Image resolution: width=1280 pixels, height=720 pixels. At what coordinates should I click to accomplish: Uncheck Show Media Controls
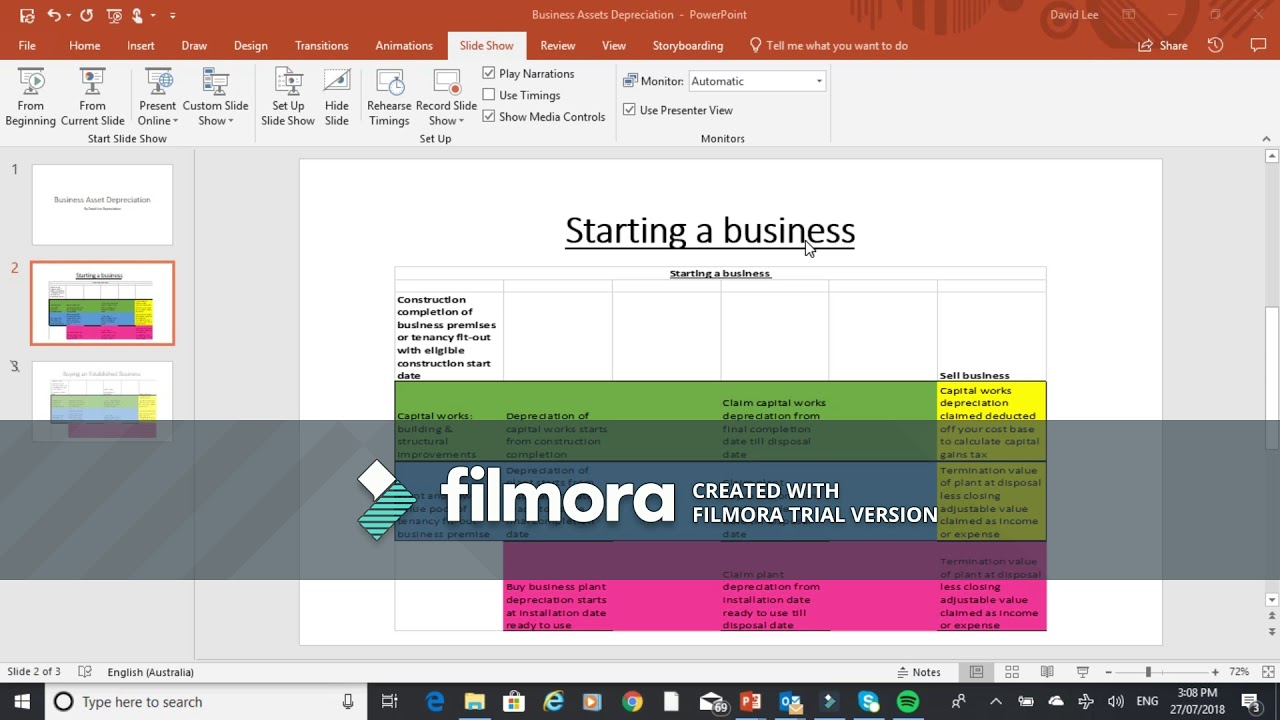(489, 116)
